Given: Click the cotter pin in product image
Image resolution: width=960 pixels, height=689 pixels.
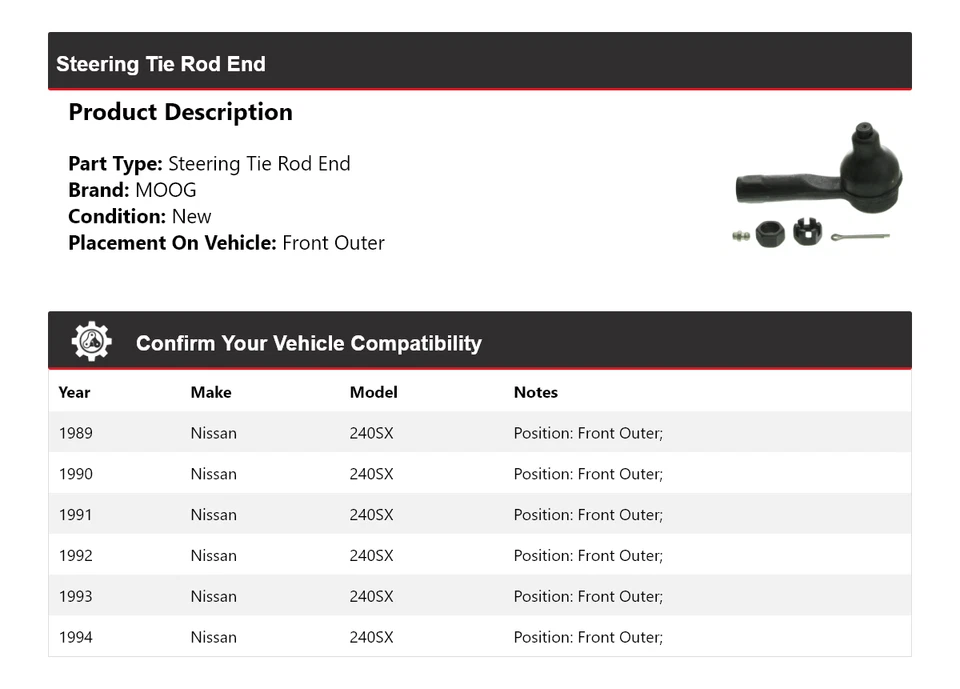Looking at the screenshot, I should [858, 236].
